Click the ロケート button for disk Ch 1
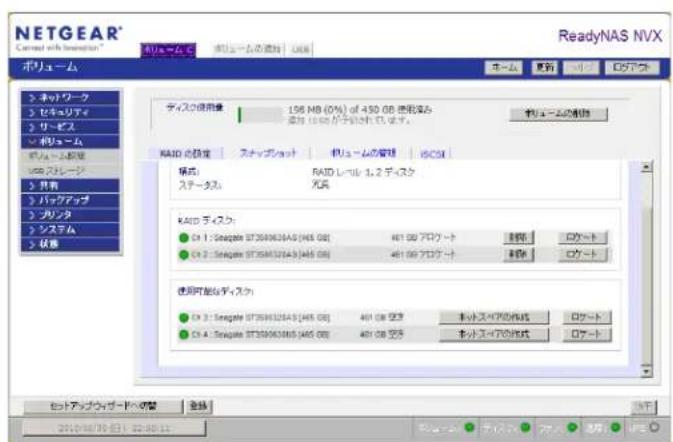The image size is (673, 442). click(x=582, y=237)
